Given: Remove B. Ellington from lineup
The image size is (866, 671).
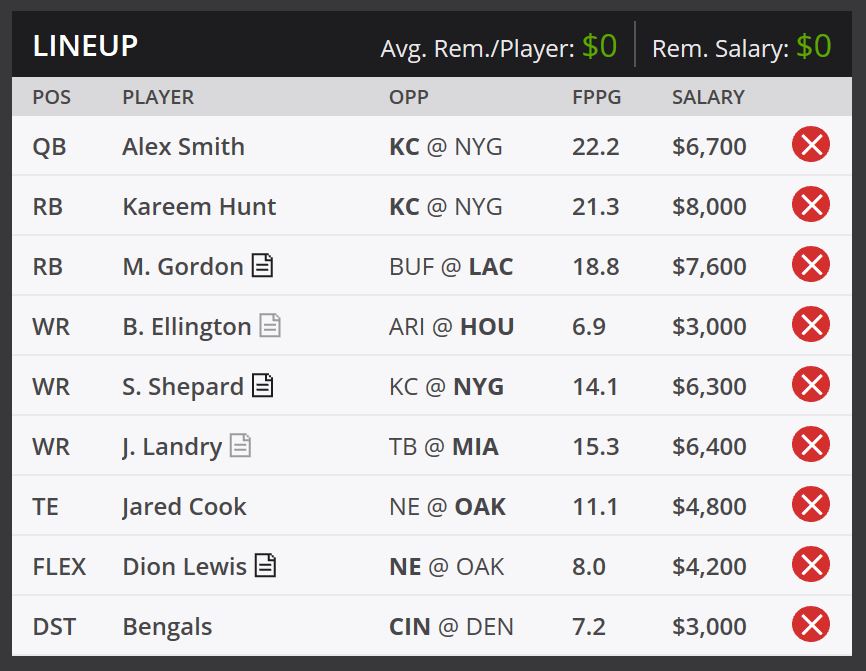Looking at the screenshot, I should click(x=811, y=324).
